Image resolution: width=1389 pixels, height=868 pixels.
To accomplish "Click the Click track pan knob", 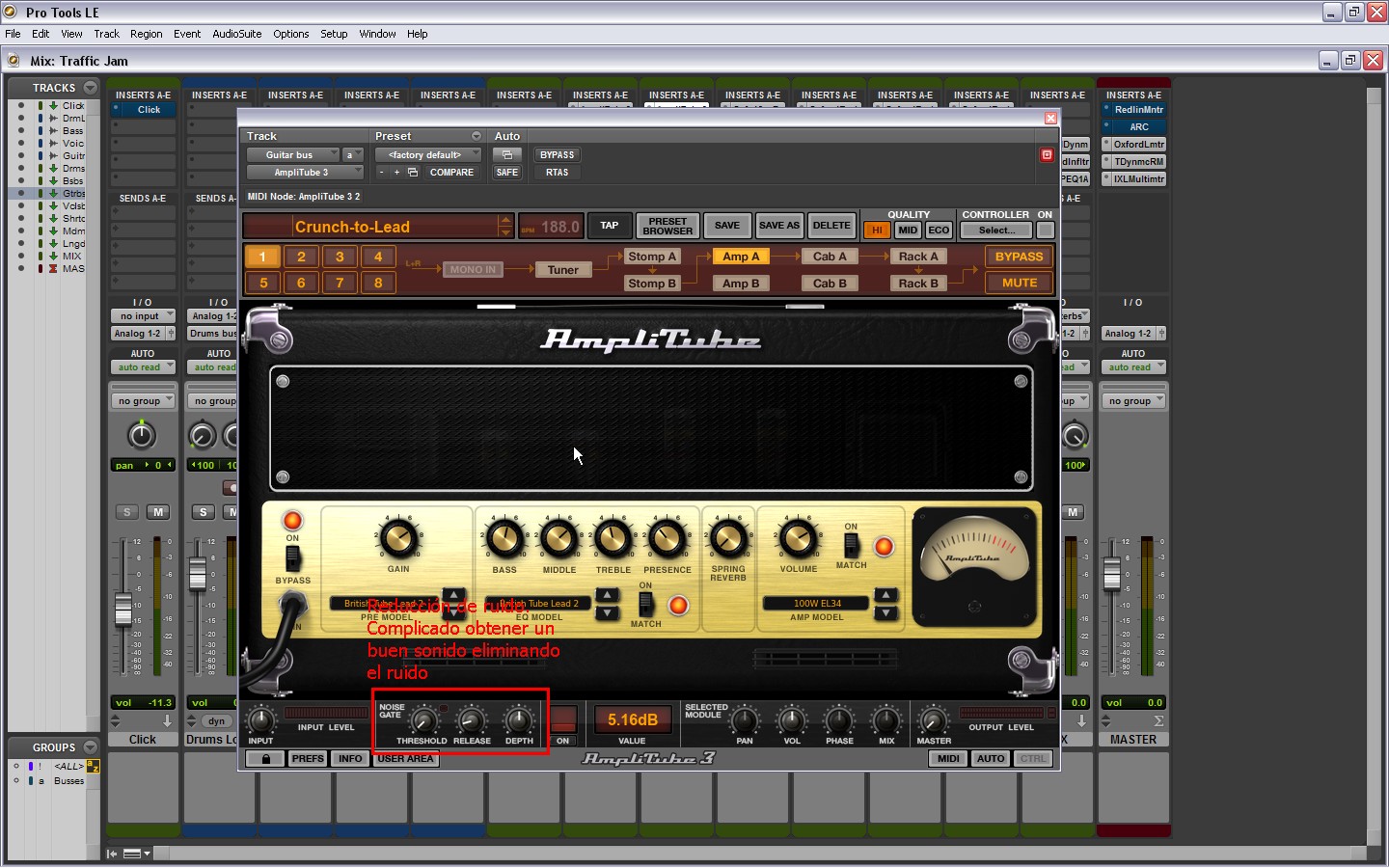I will pyautogui.click(x=142, y=435).
